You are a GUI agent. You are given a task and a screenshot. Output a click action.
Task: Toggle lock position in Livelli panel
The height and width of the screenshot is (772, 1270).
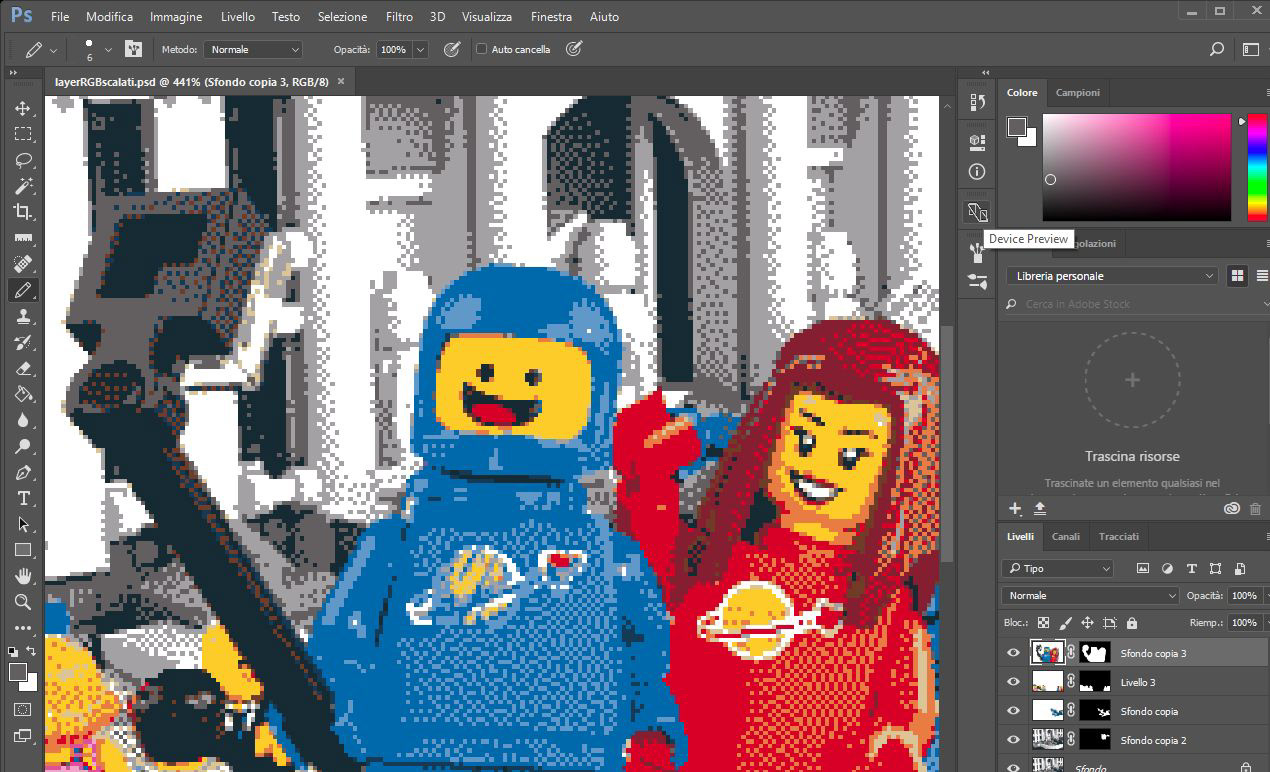(x=1088, y=623)
